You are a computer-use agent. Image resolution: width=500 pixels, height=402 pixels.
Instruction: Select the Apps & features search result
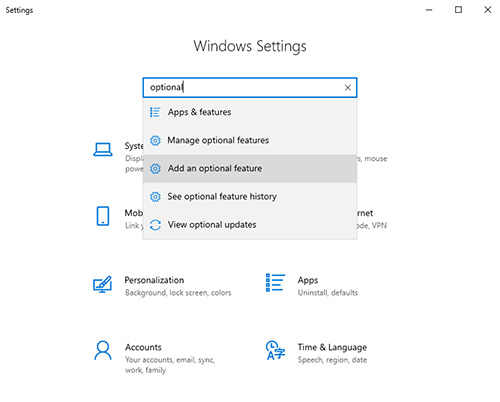point(250,112)
